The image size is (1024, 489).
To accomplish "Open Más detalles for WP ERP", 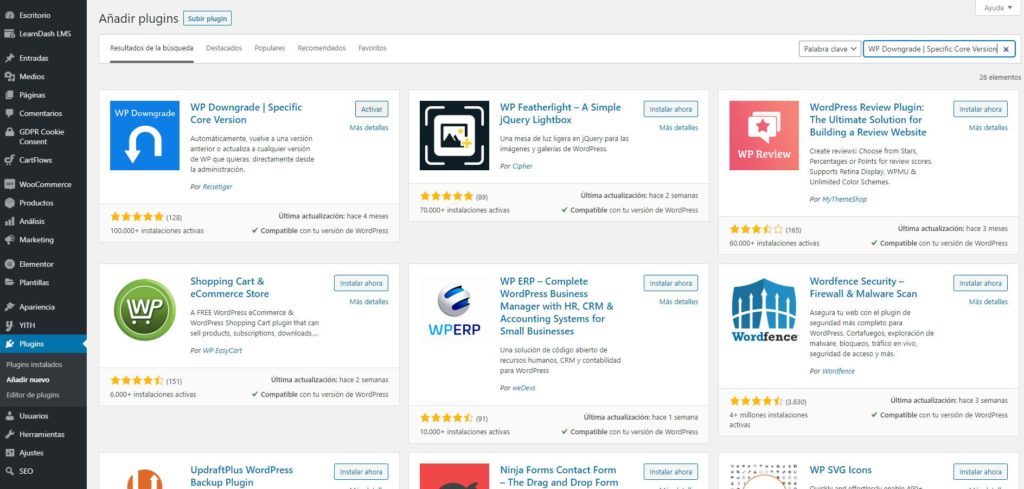I will pyautogui.click(x=679, y=302).
